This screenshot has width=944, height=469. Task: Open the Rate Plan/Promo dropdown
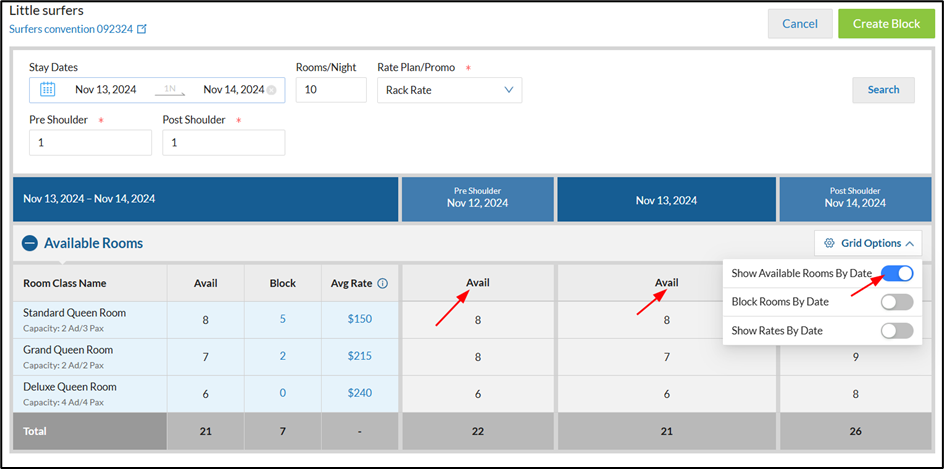[450, 90]
